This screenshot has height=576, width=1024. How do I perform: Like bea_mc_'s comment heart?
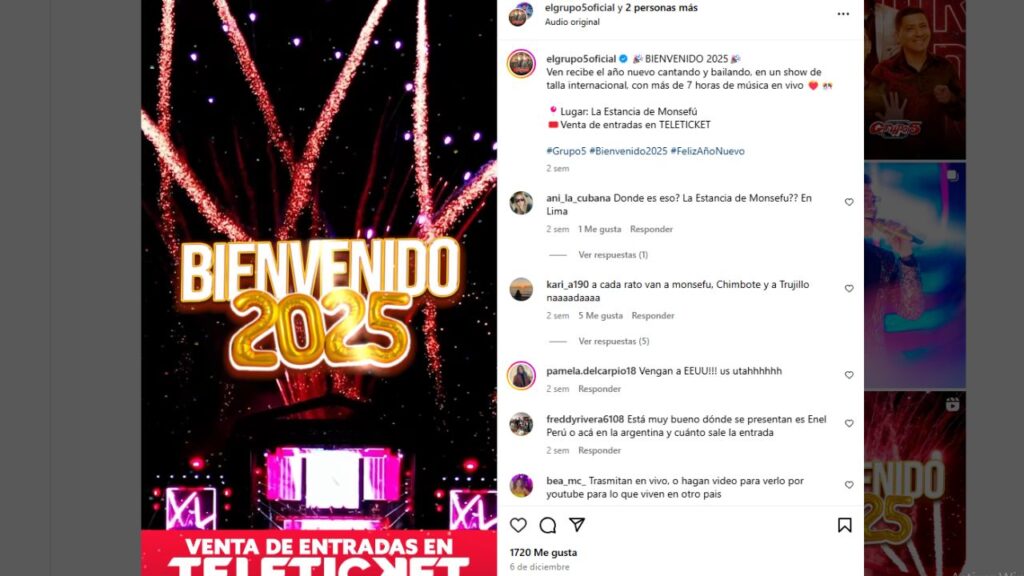849,485
